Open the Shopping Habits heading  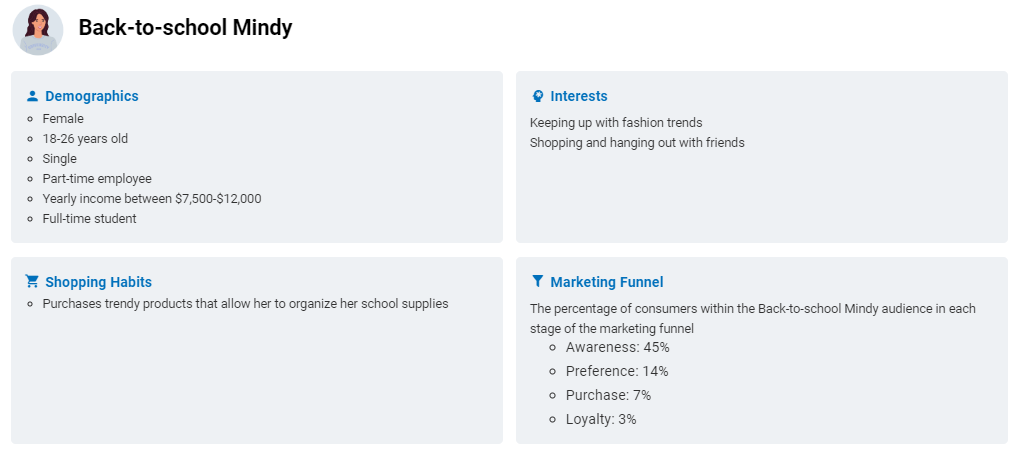click(99, 282)
